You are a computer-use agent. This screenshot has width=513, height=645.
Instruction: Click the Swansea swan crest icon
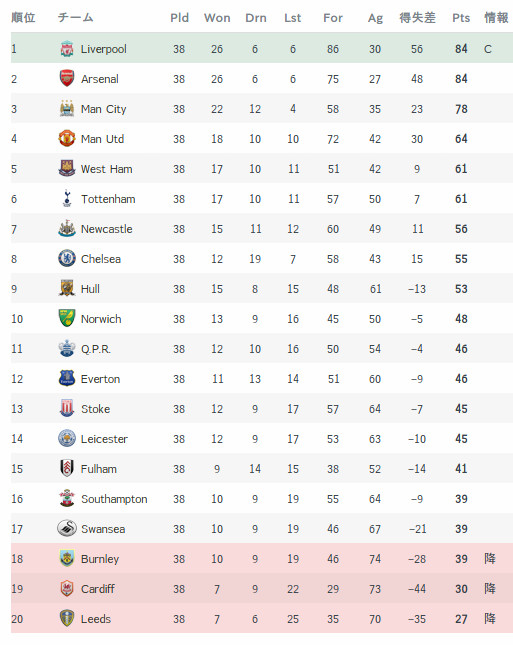[67, 529]
